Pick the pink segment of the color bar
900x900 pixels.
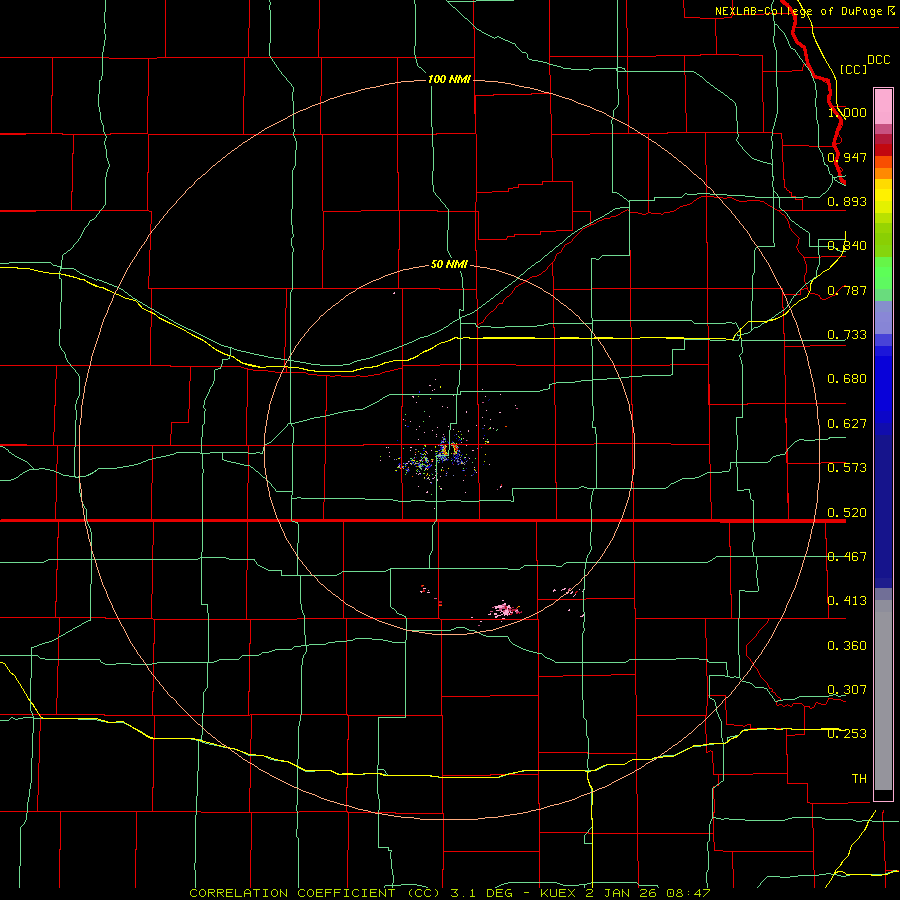(883, 107)
